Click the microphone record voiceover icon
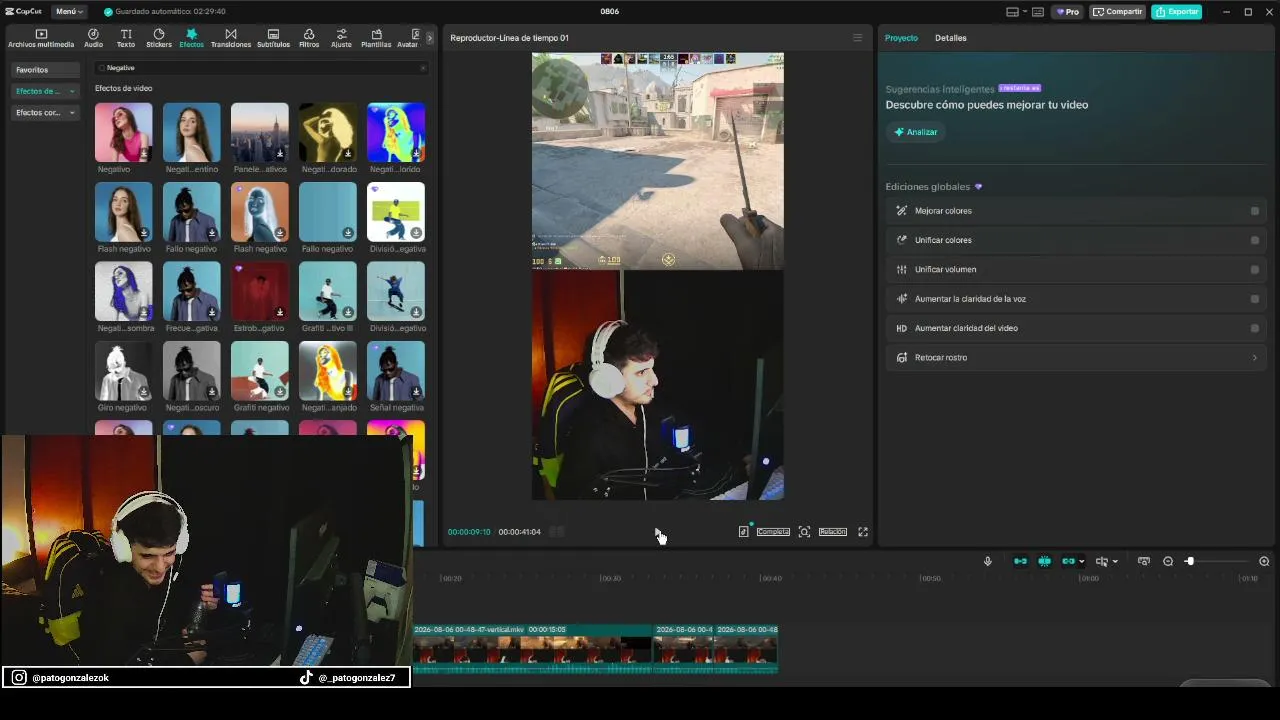 (x=988, y=562)
